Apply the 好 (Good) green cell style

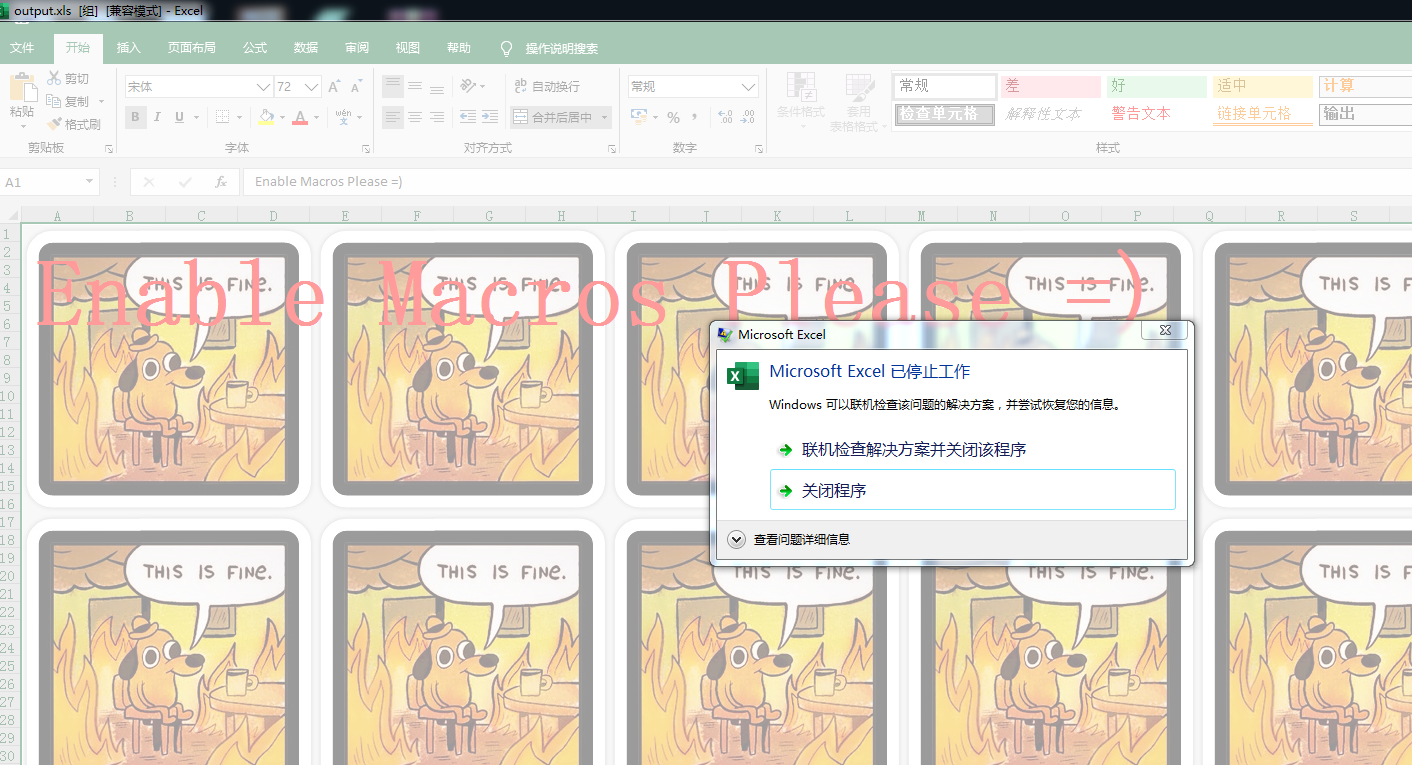(1156, 86)
